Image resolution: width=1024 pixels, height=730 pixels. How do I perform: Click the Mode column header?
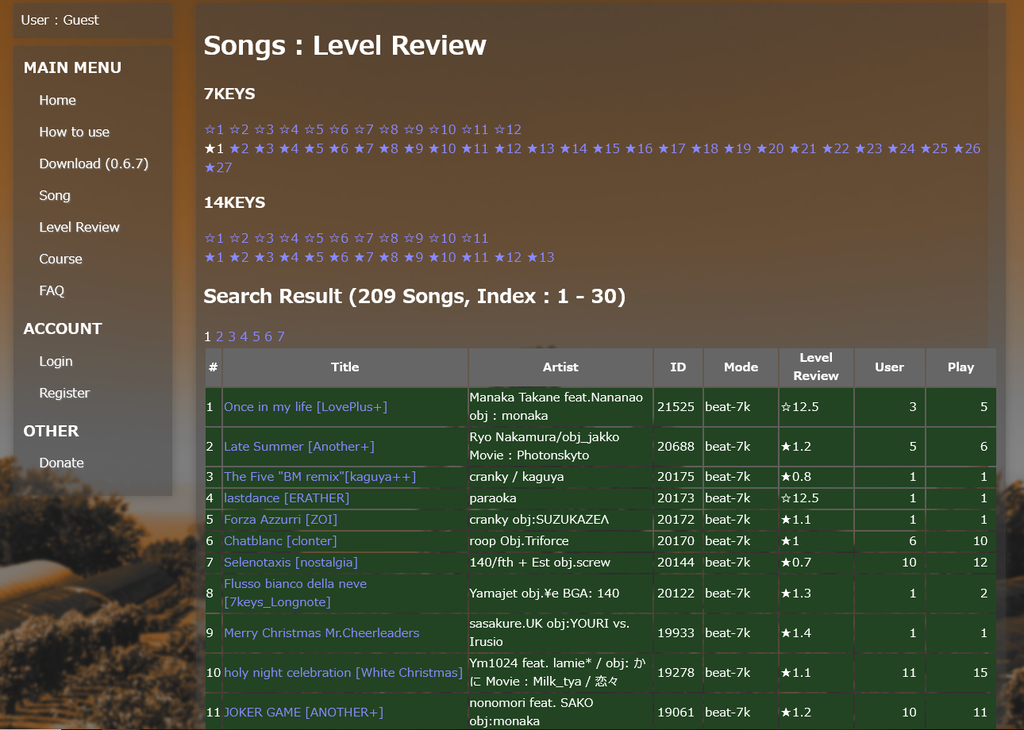pyautogui.click(x=741, y=367)
